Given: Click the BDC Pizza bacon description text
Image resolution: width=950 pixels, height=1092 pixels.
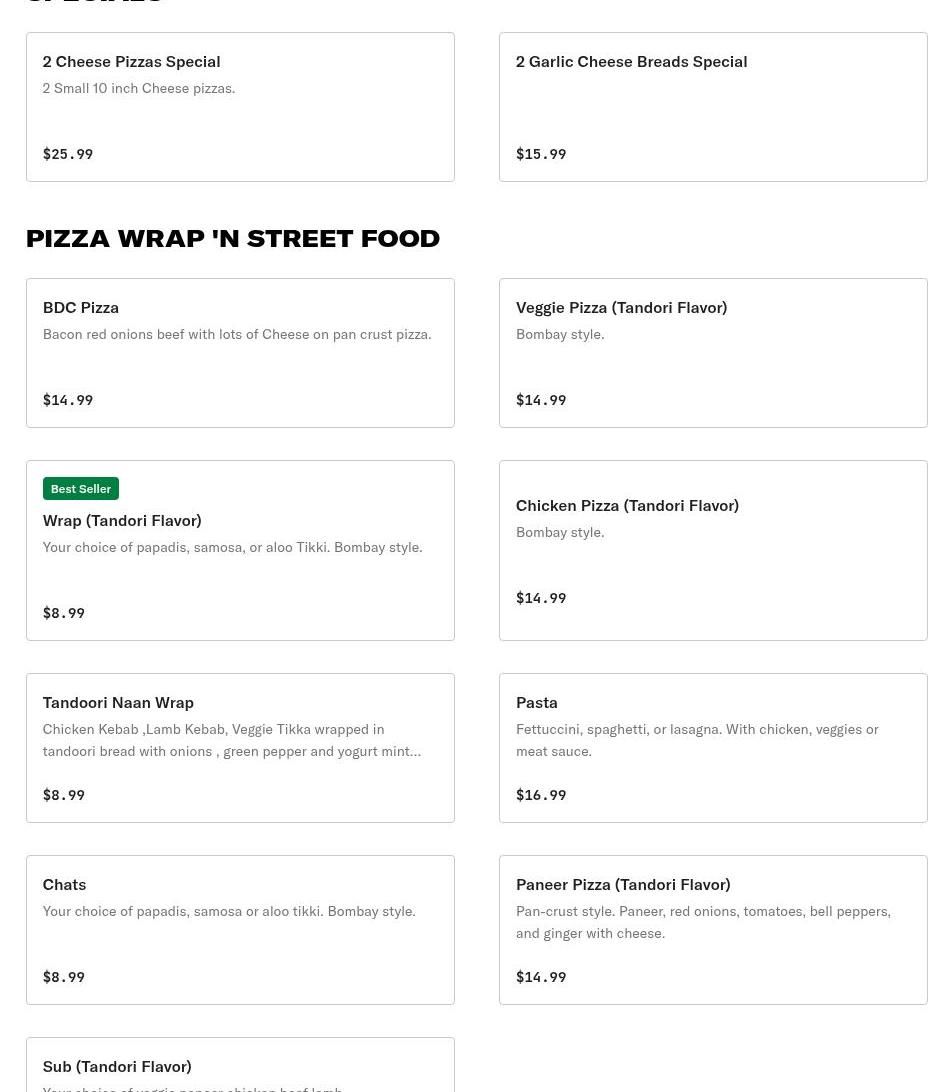Looking at the screenshot, I should pyautogui.click(x=237, y=334).
